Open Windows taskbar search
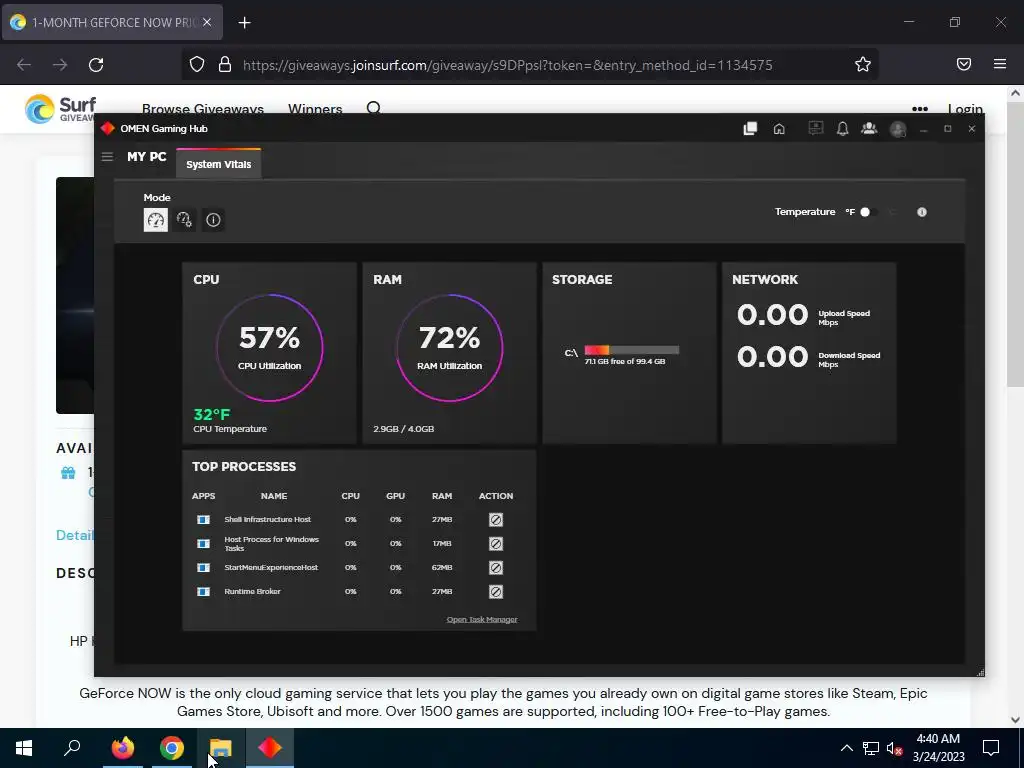 click(72, 748)
